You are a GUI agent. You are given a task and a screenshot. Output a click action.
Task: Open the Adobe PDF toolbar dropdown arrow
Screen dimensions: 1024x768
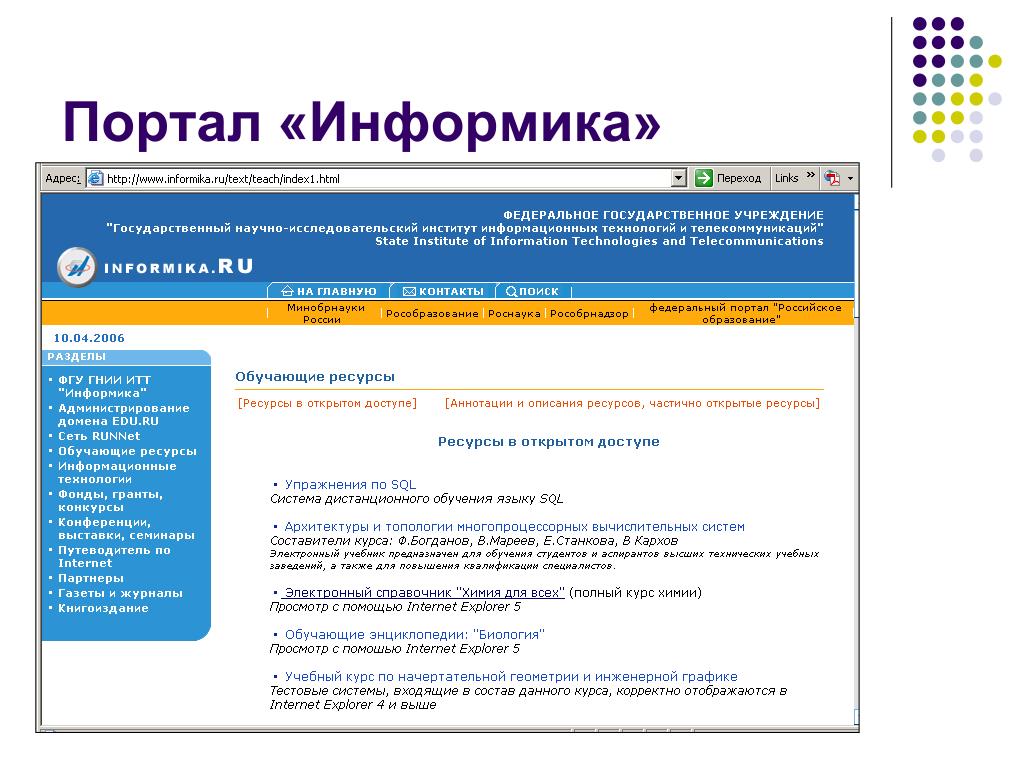(x=850, y=178)
